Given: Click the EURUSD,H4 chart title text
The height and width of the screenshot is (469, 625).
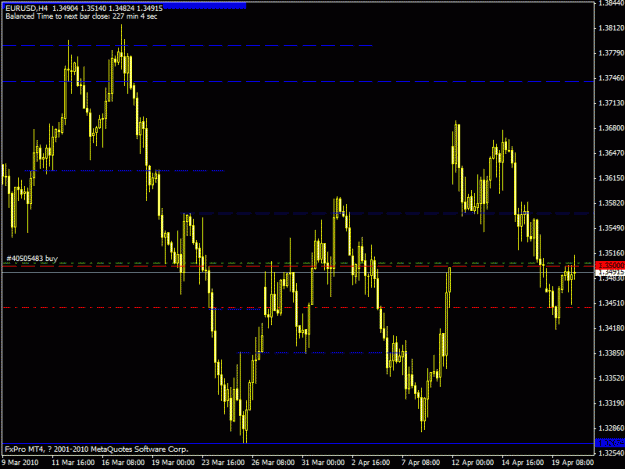Looking at the screenshot, I should click(84, 8).
